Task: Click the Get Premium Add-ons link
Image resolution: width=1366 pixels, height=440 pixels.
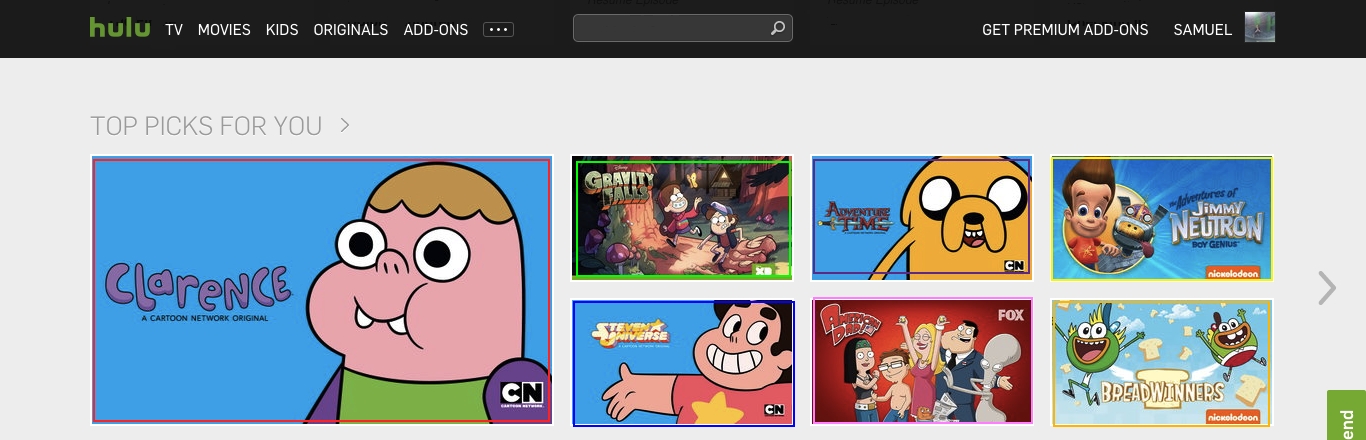Action: [1065, 30]
